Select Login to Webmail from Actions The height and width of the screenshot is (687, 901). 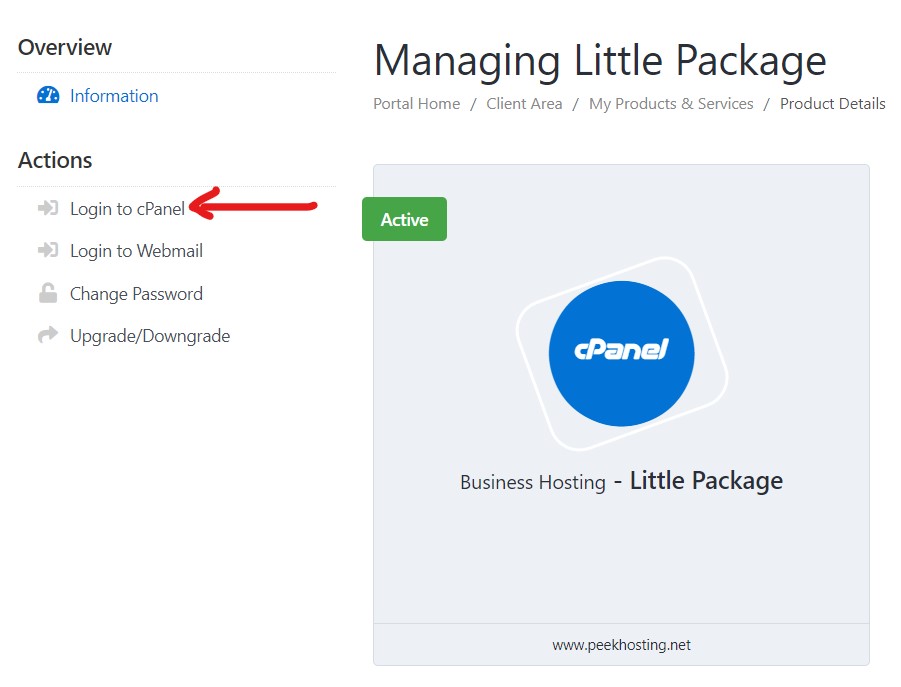point(136,251)
